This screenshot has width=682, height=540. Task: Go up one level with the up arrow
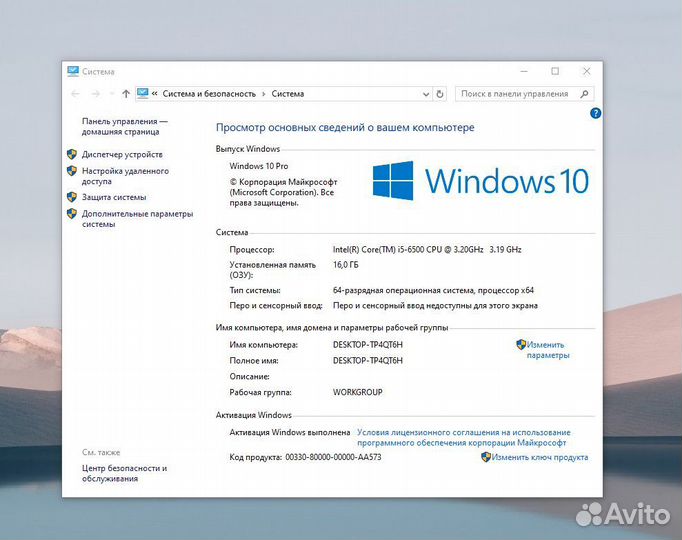(x=126, y=94)
